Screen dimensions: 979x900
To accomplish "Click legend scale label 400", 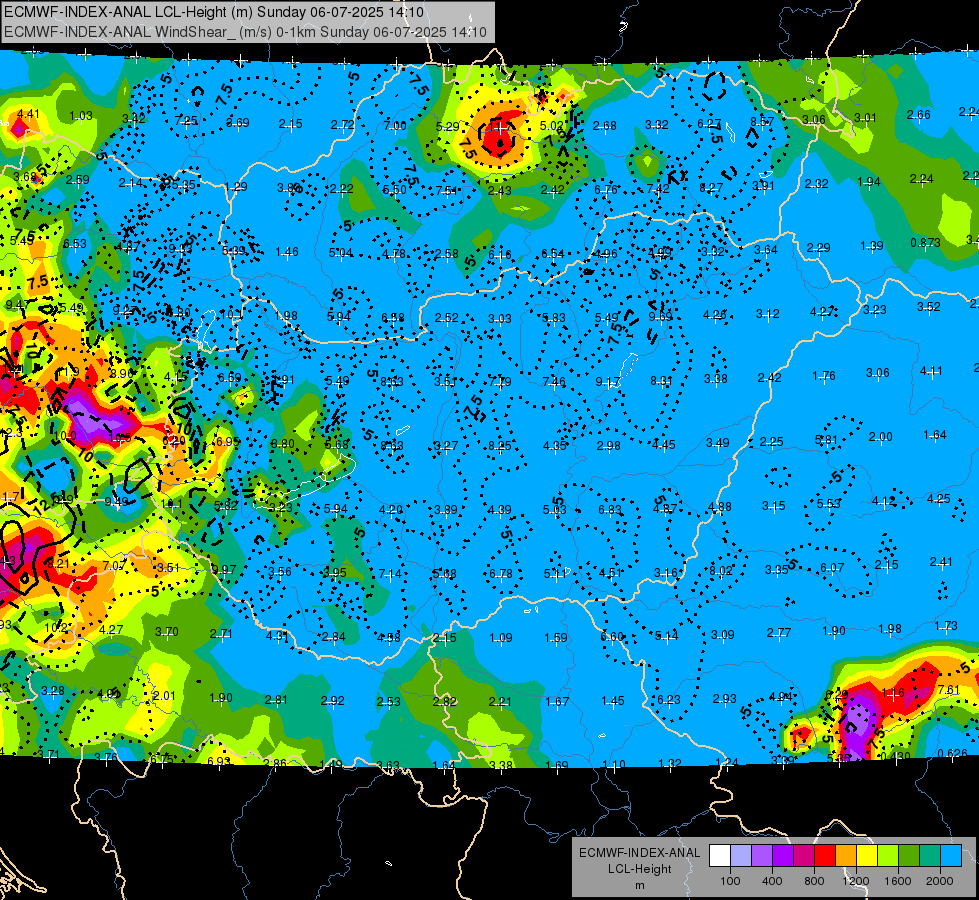I will (772, 881).
